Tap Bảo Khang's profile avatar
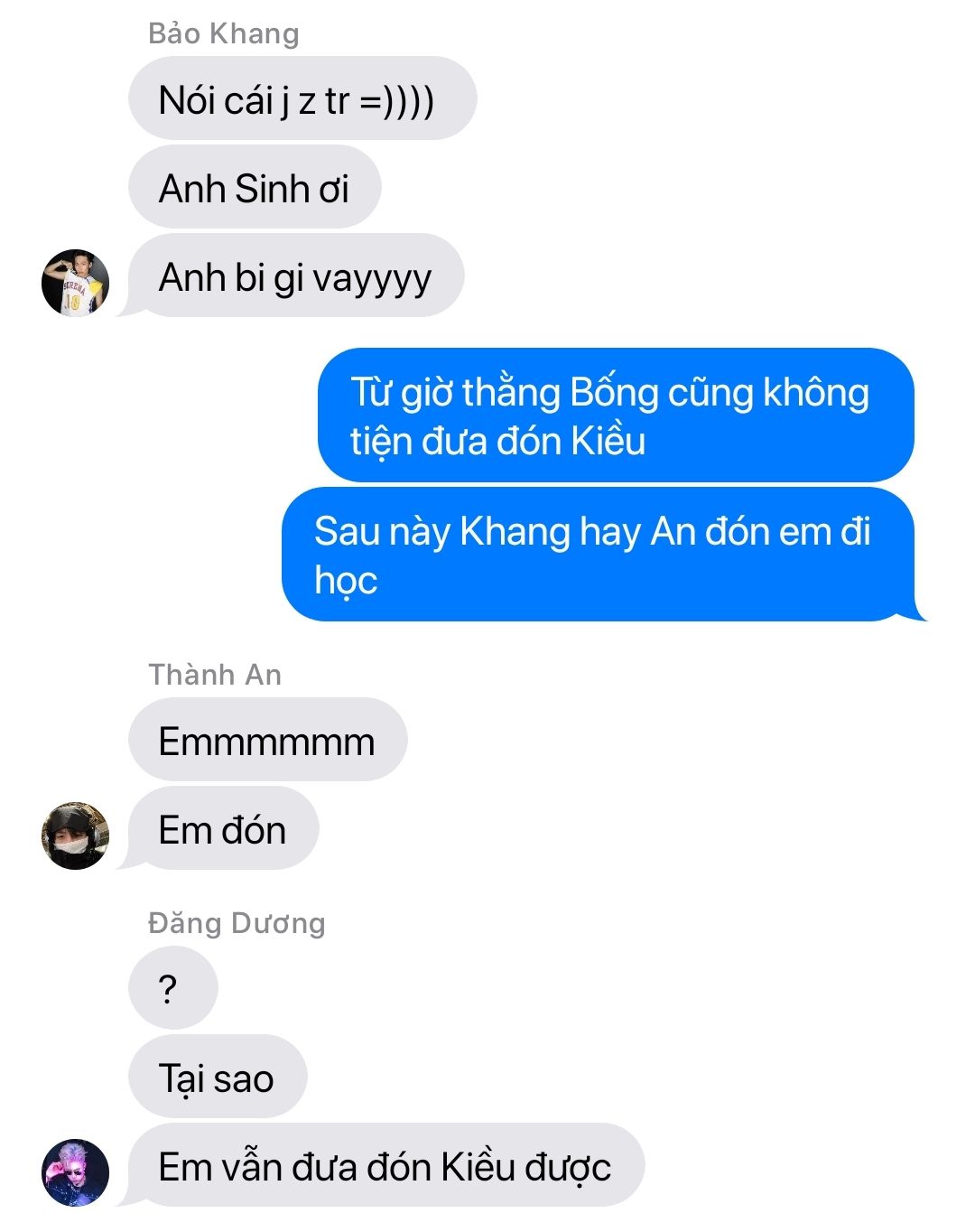The height and width of the screenshot is (1232, 975). [76, 283]
